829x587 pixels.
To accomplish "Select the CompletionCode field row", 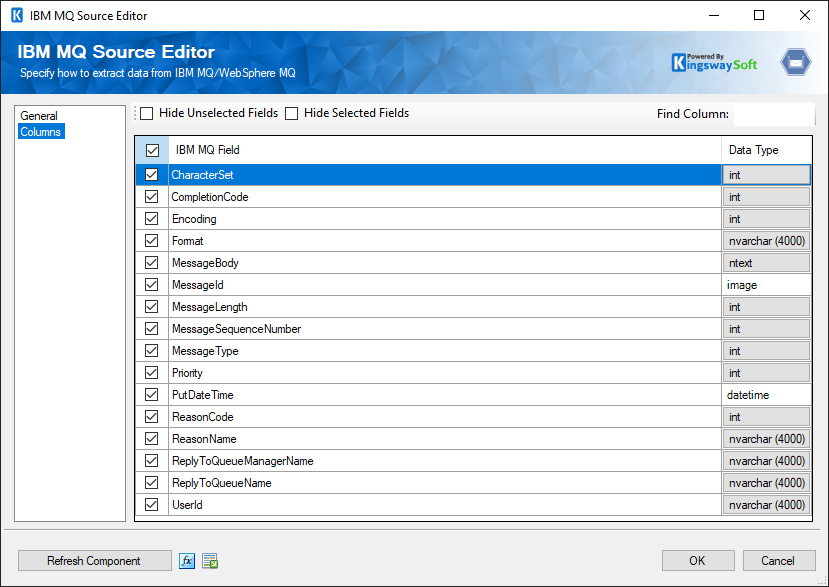I will 445,197.
